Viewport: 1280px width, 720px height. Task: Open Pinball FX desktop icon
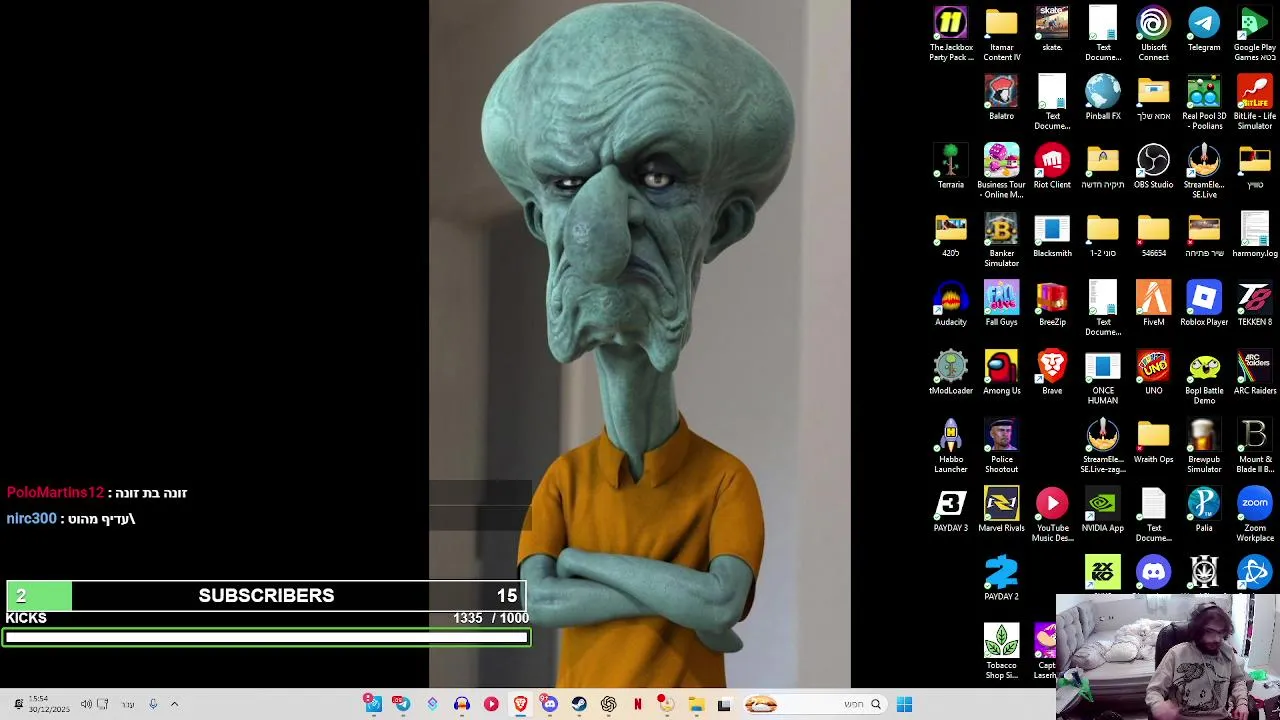1103,98
